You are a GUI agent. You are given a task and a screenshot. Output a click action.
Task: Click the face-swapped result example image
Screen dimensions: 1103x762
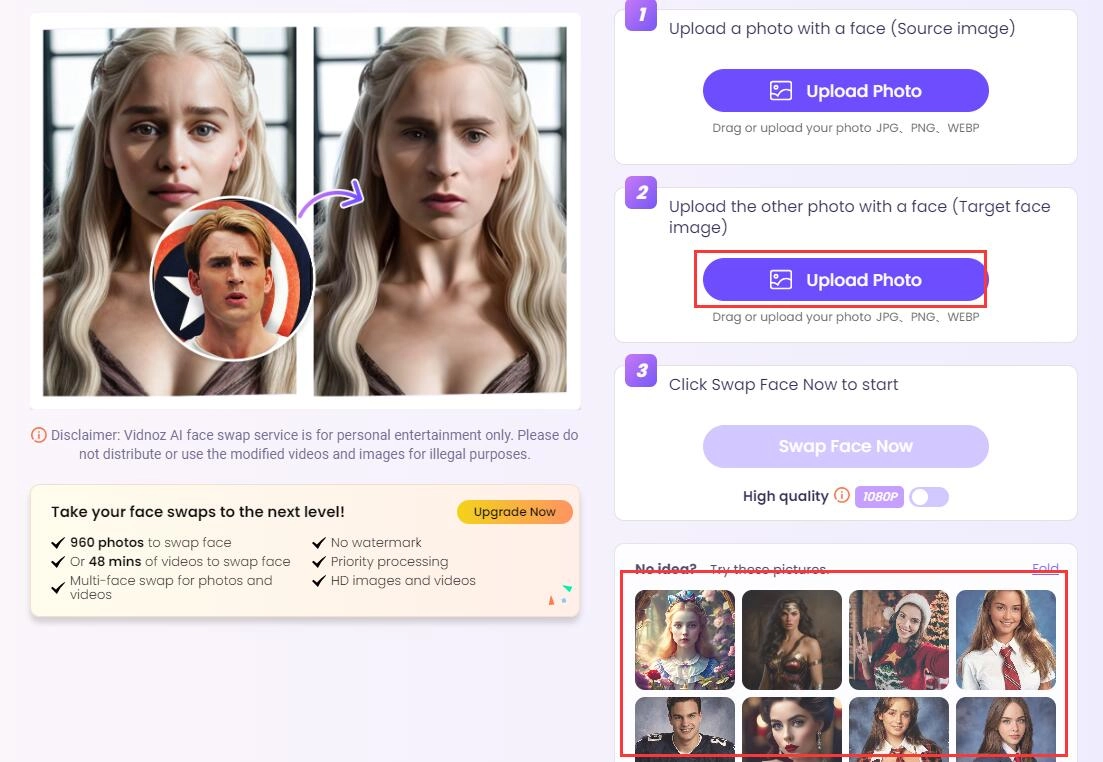[x=440, y=211]
